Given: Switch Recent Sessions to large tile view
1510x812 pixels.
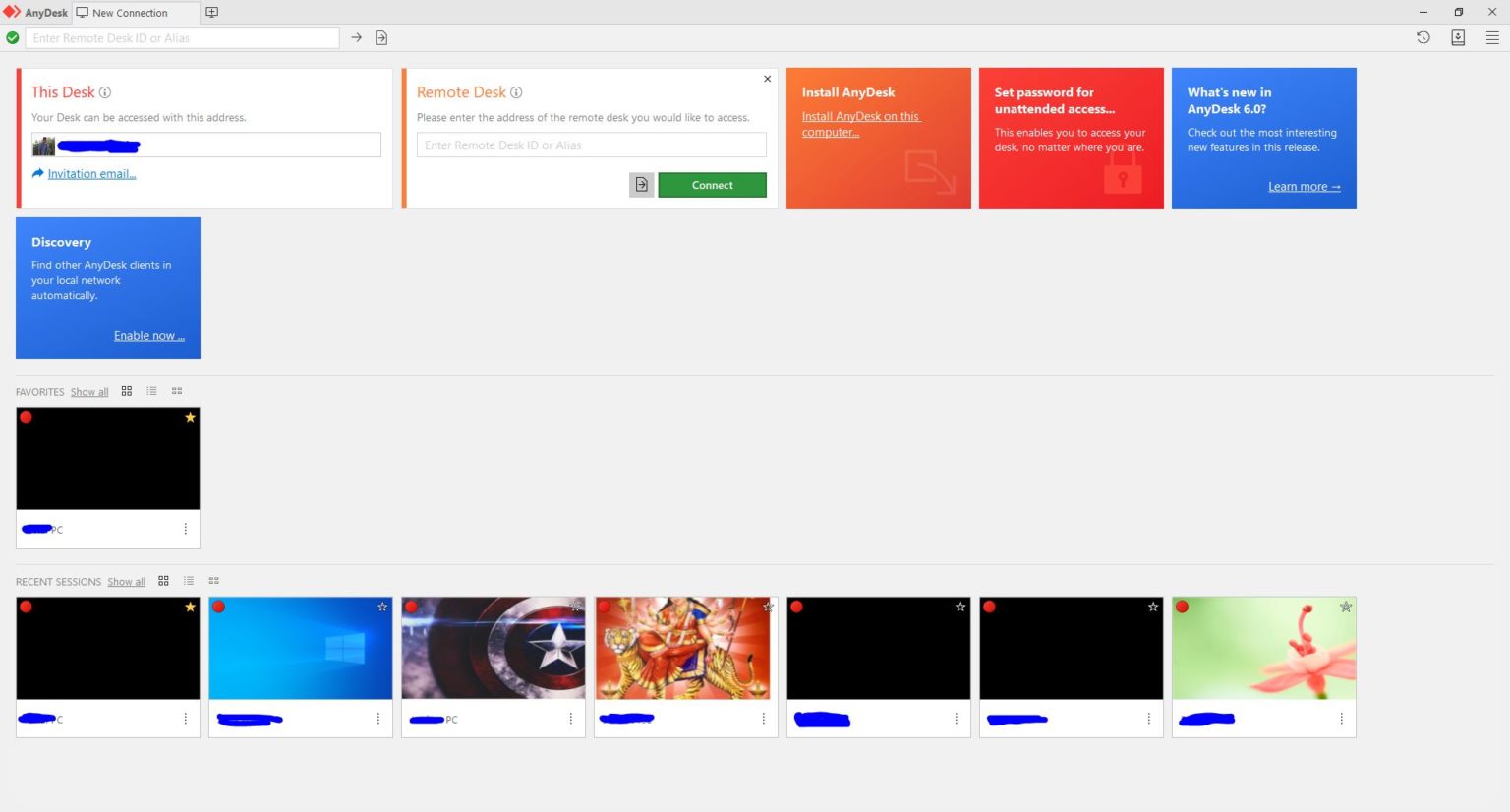Looking at the screenshot, I should (164, 581).
